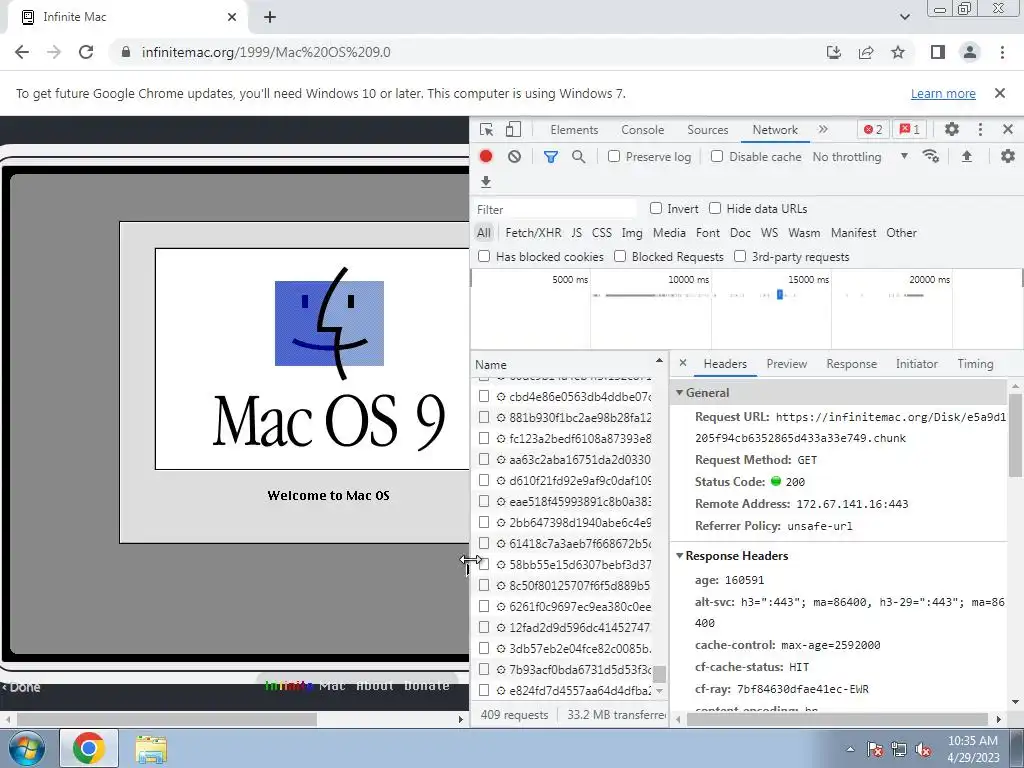Toggle the network filter funnel icon
The height and width of the screenshot is (768, 1024).
pos(551,157)
